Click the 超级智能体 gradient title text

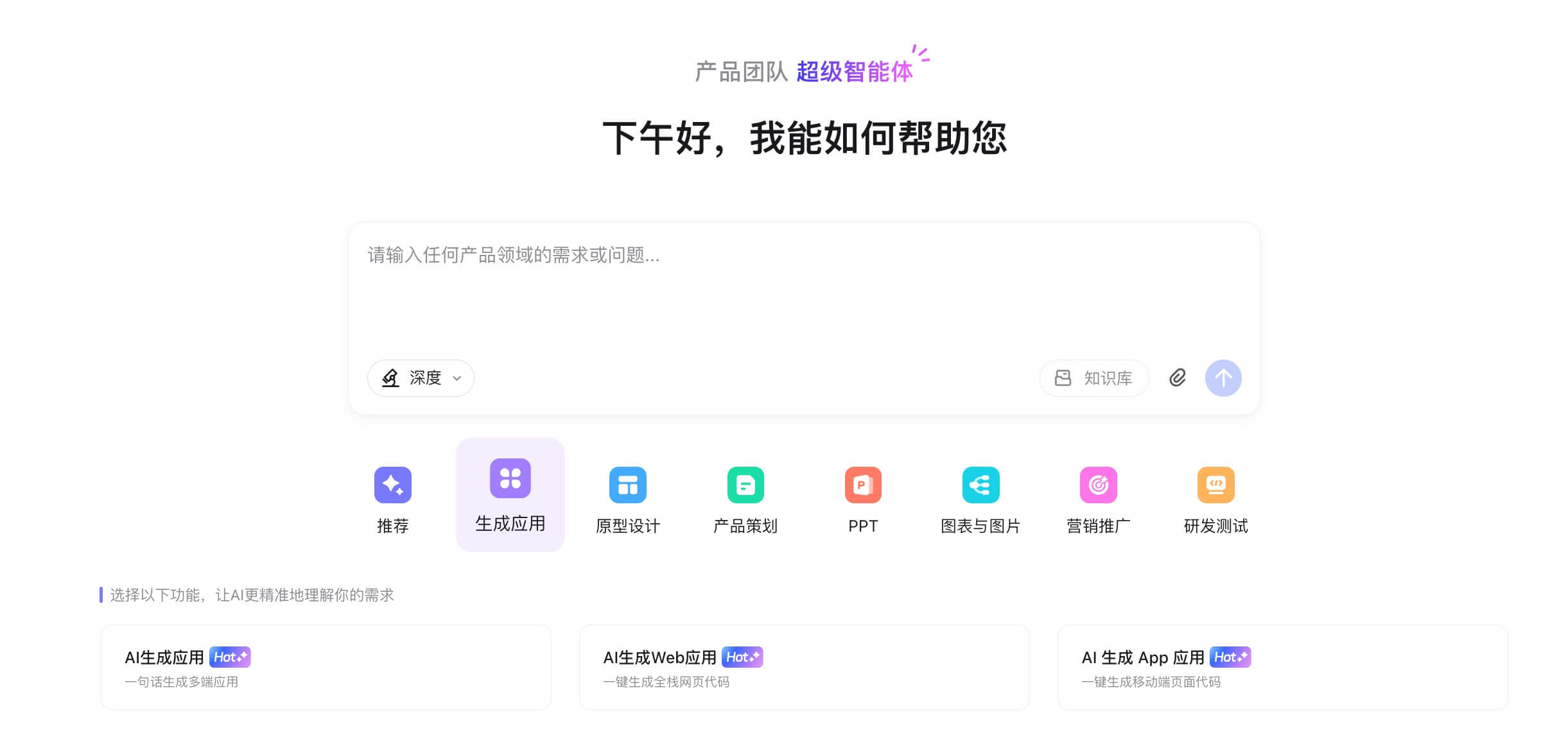pyautogui.click(x=854, y=71)
